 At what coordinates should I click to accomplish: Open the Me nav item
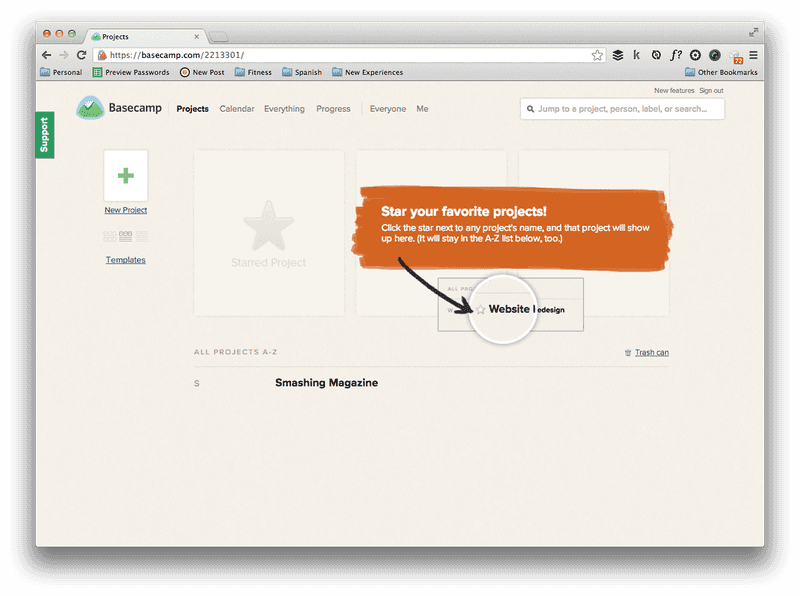(422, 109)
